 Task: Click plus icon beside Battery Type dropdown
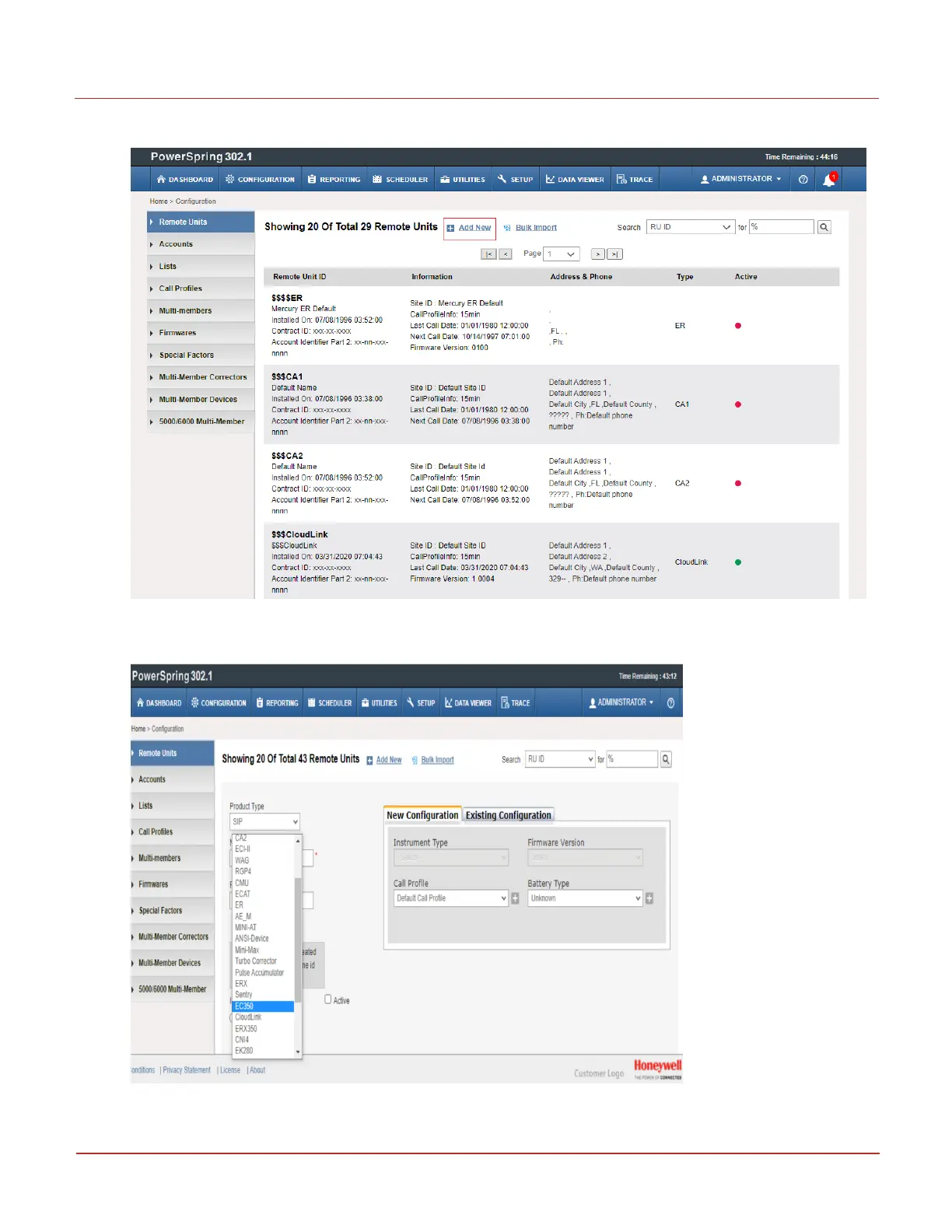point(649,898)
